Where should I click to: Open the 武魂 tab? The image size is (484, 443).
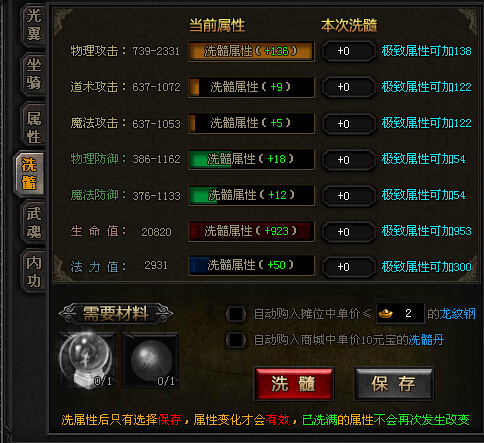[33, 223]
